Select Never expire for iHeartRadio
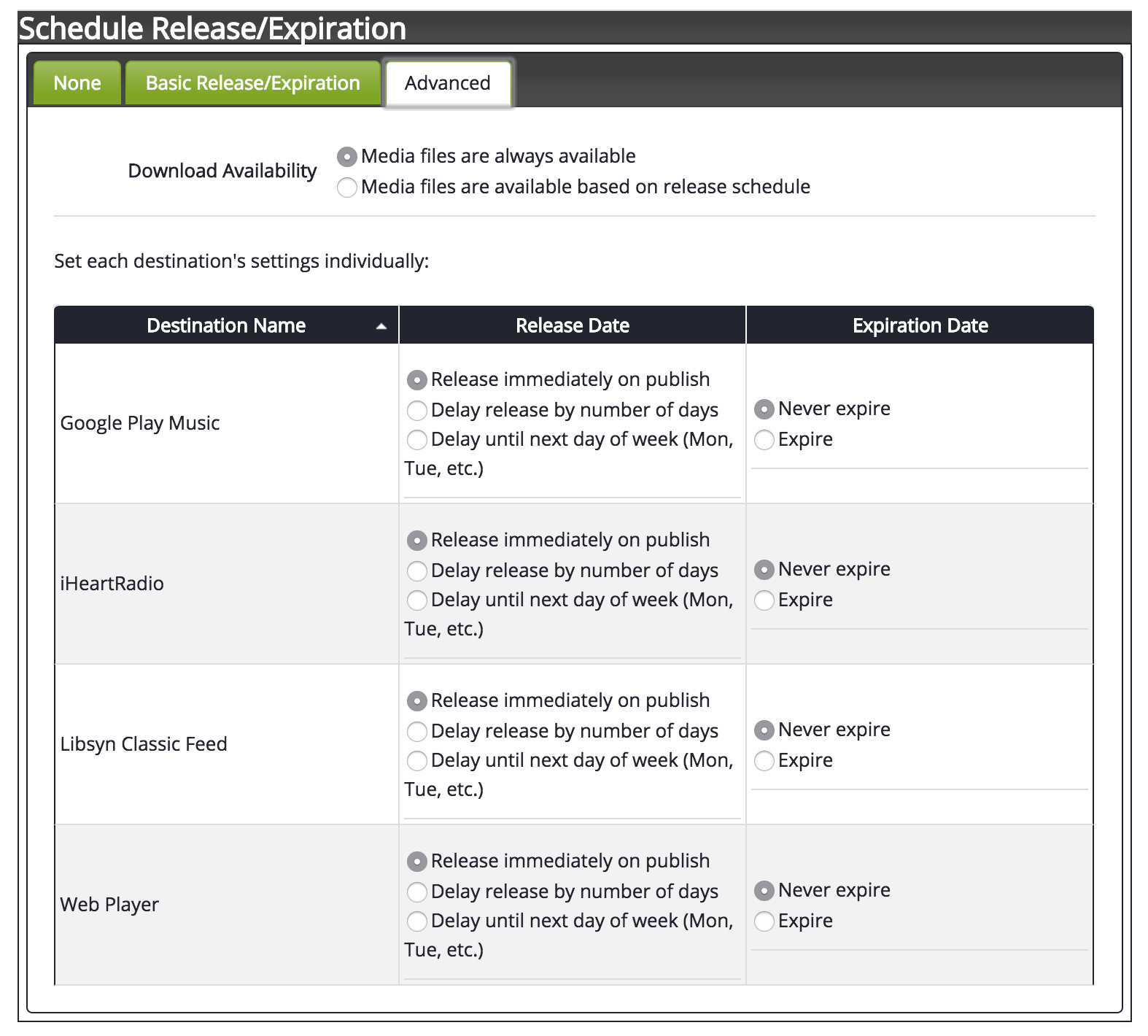1148x1036 pixels. click(764, 570)
